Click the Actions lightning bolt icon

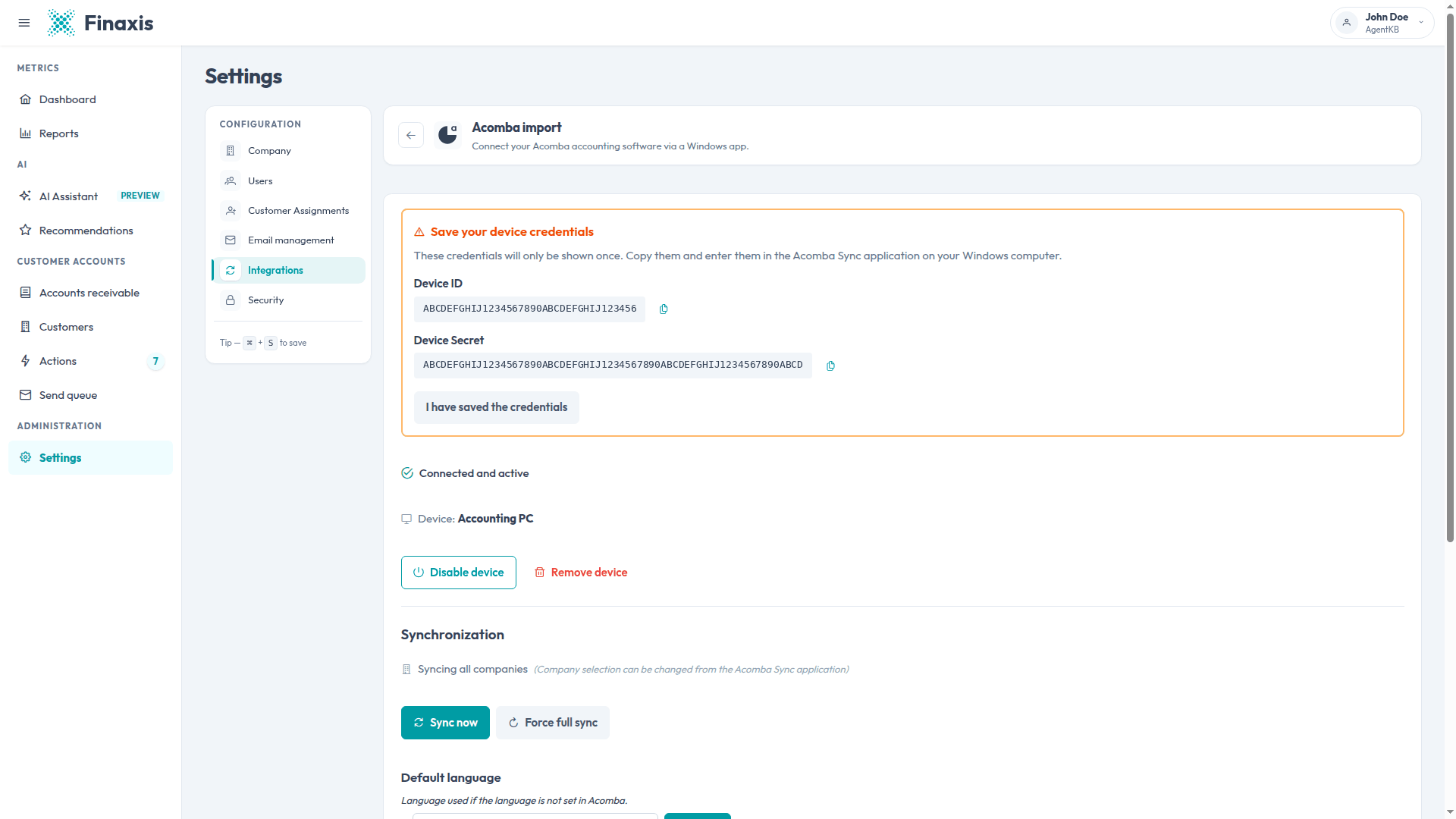pos(26,361)
